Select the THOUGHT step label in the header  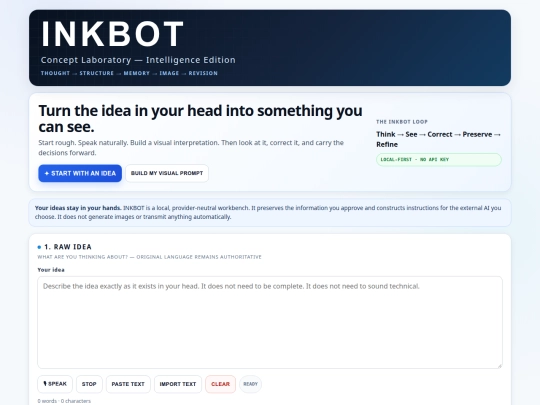pyautogui.click(x=55, y=73)
